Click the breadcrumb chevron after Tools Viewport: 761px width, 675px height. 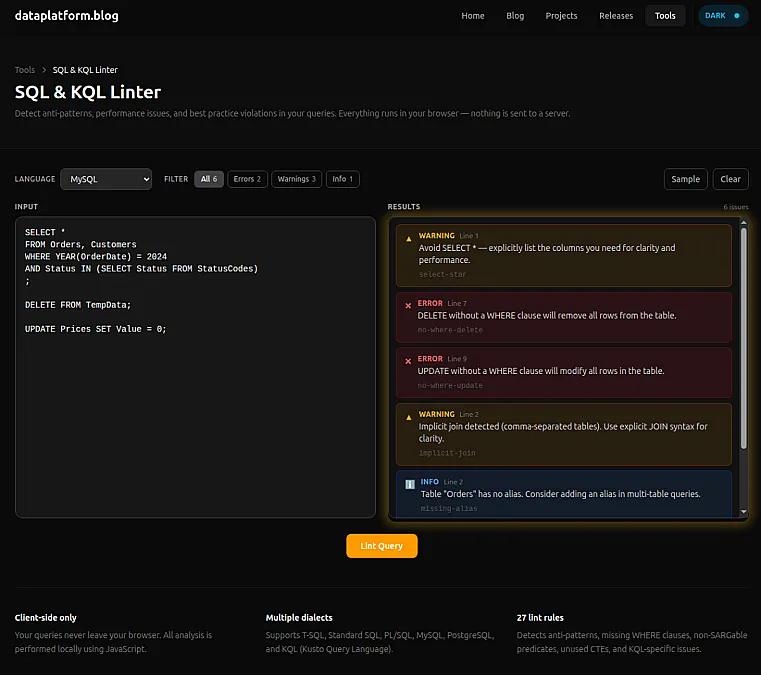[x=44, y=70]
